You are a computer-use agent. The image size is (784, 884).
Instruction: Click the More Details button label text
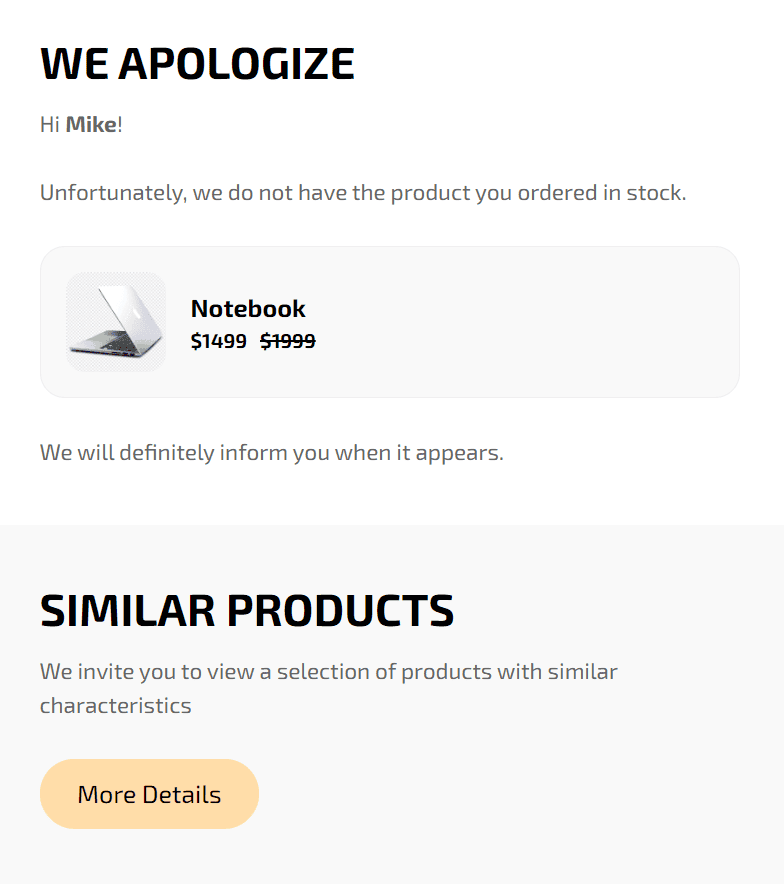tap(148, 793)
